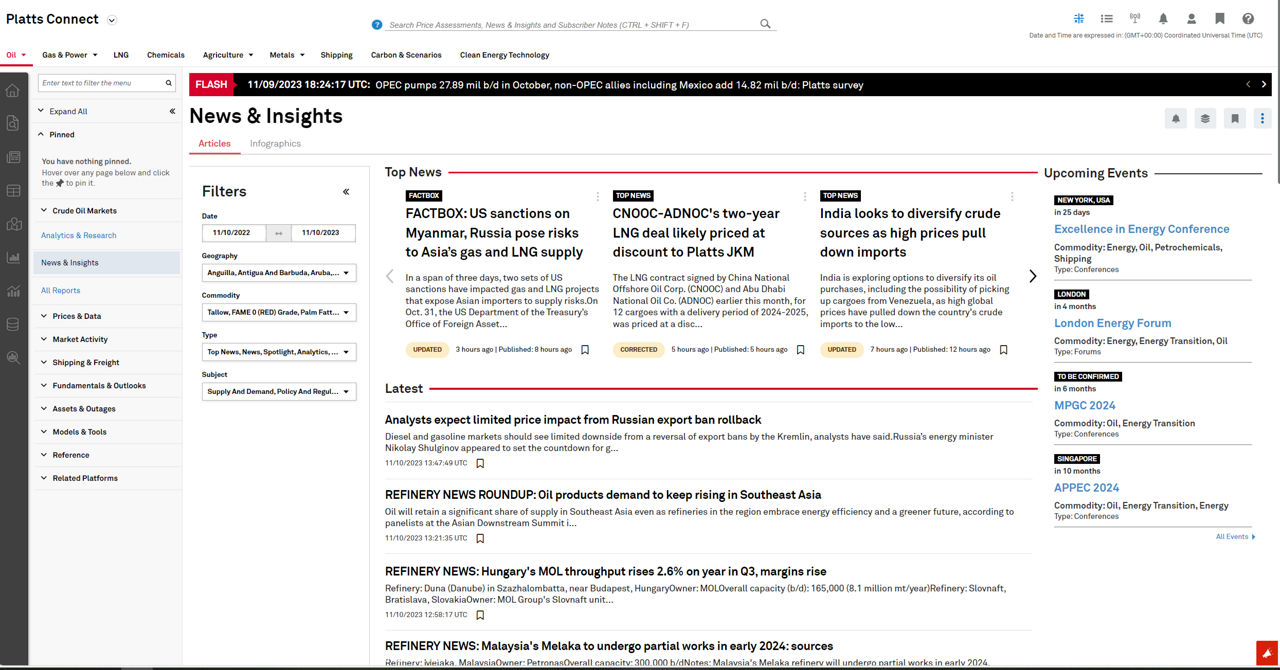Open the help question mark icon
Image resolution: width=1280 pixels, height=670 pixels.
click(1248, 19)
